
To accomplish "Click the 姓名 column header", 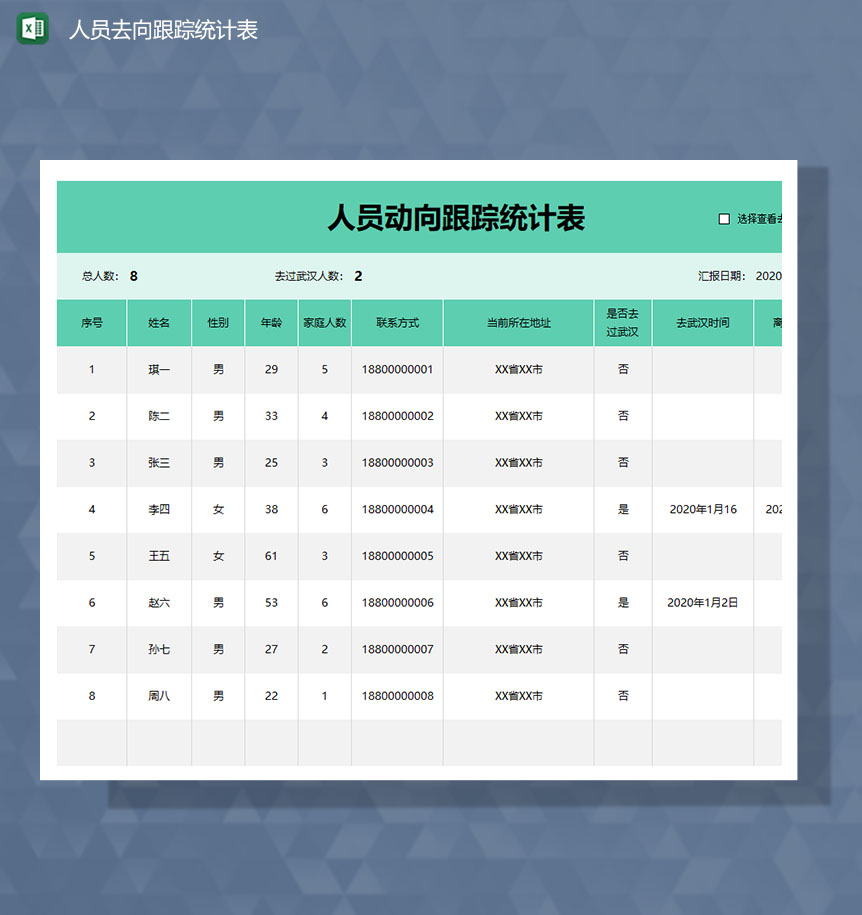I will click(x=159, y=322).
